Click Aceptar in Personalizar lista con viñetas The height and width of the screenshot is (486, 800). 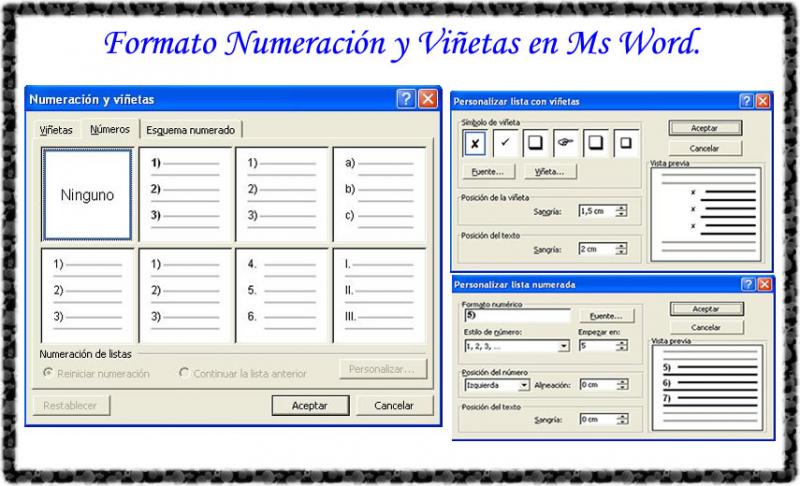pos(705,128)
